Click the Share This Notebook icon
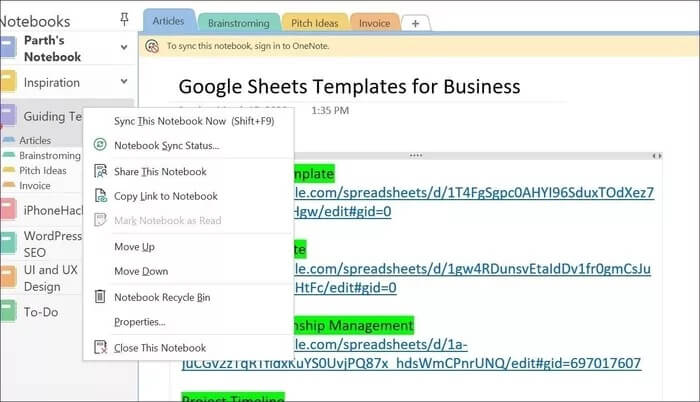This screenshot has height=402, width=700. pyautogui.click(x=100, y=171)
